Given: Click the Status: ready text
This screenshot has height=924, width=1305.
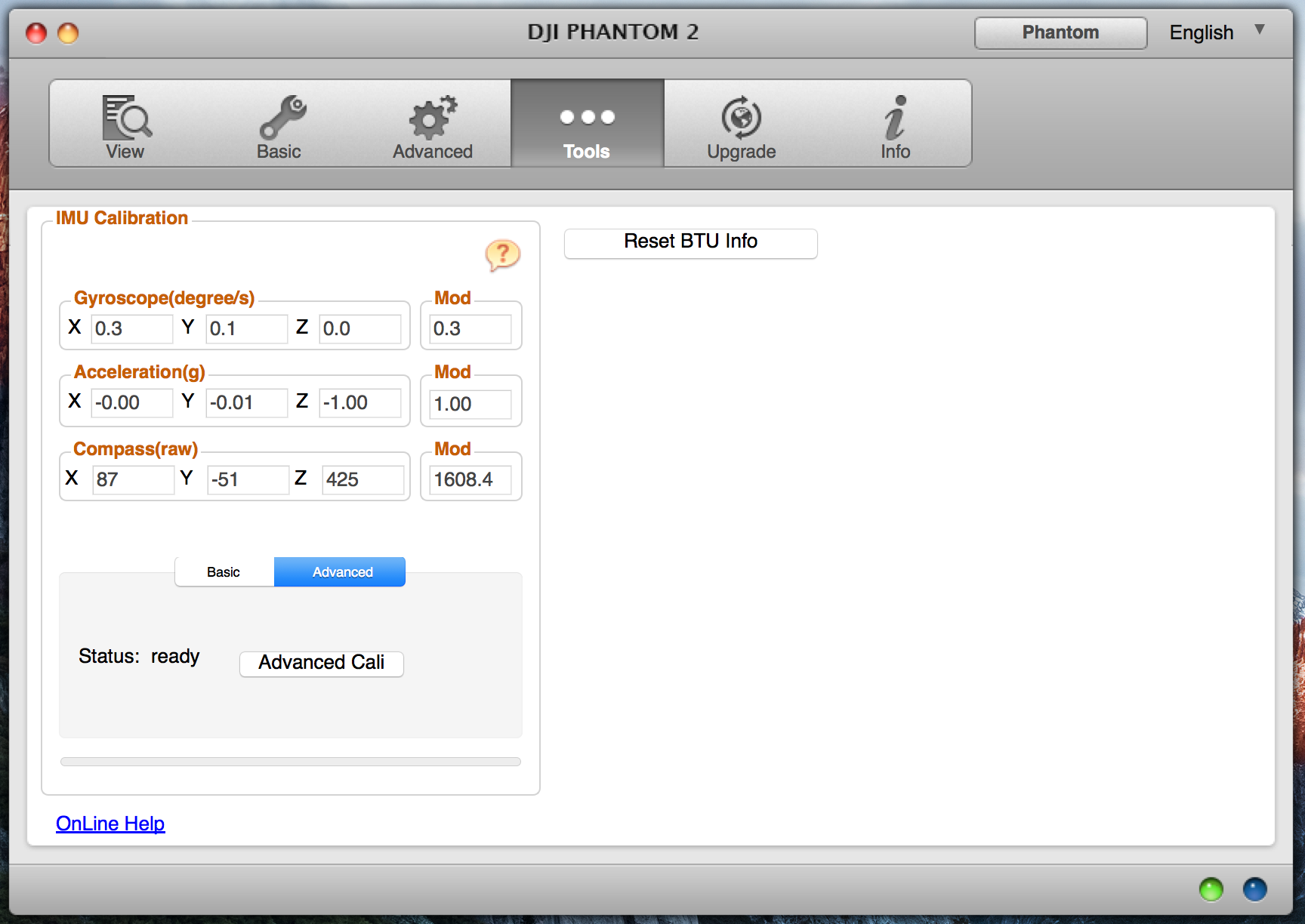Looking at the screenshot, I should click(x=139, y=657).
